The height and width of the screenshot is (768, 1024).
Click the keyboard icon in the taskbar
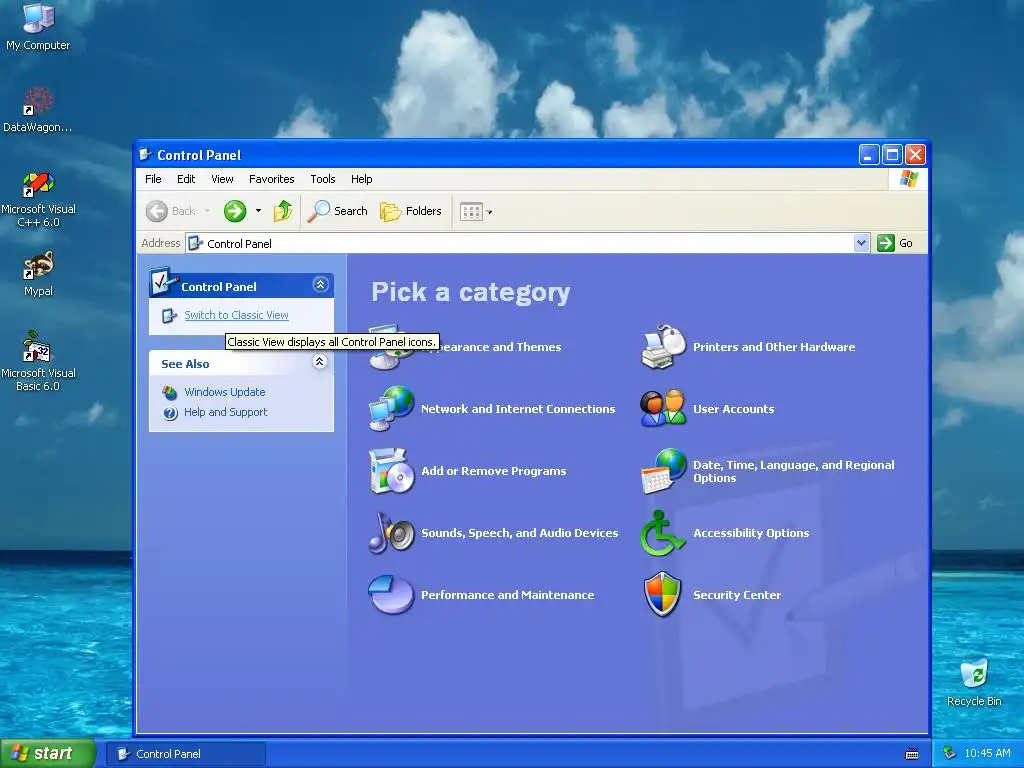click(912, 754)
